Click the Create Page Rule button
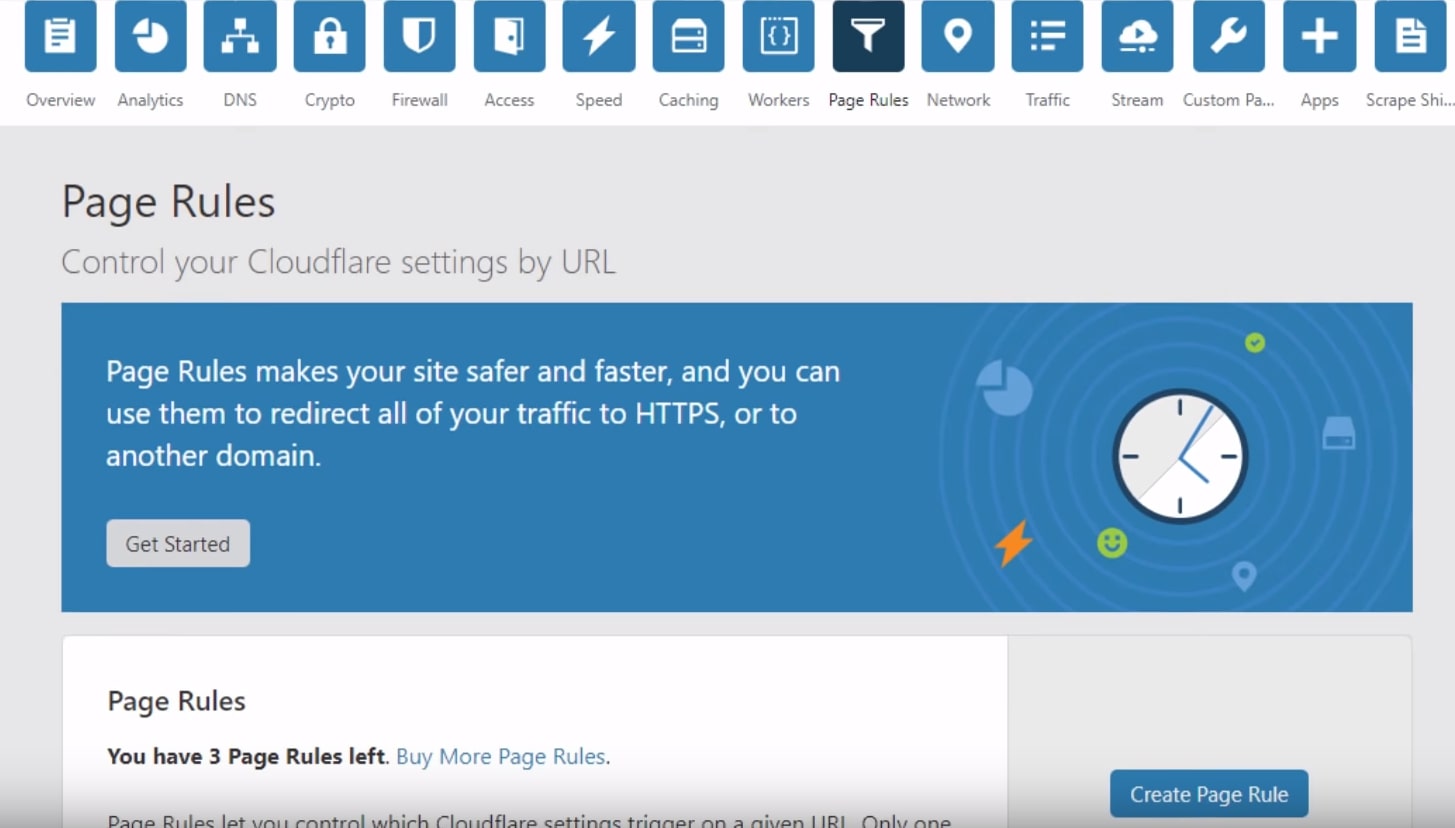 tap(1209, 794)
